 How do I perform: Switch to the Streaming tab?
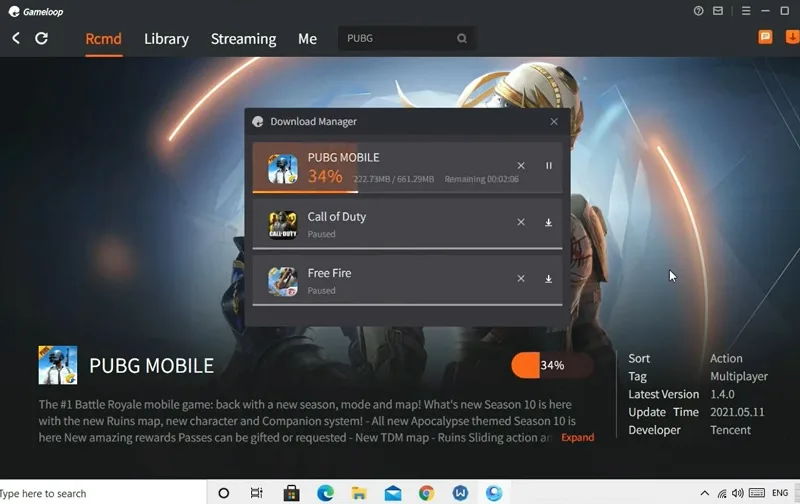click(x=243, y=39)
